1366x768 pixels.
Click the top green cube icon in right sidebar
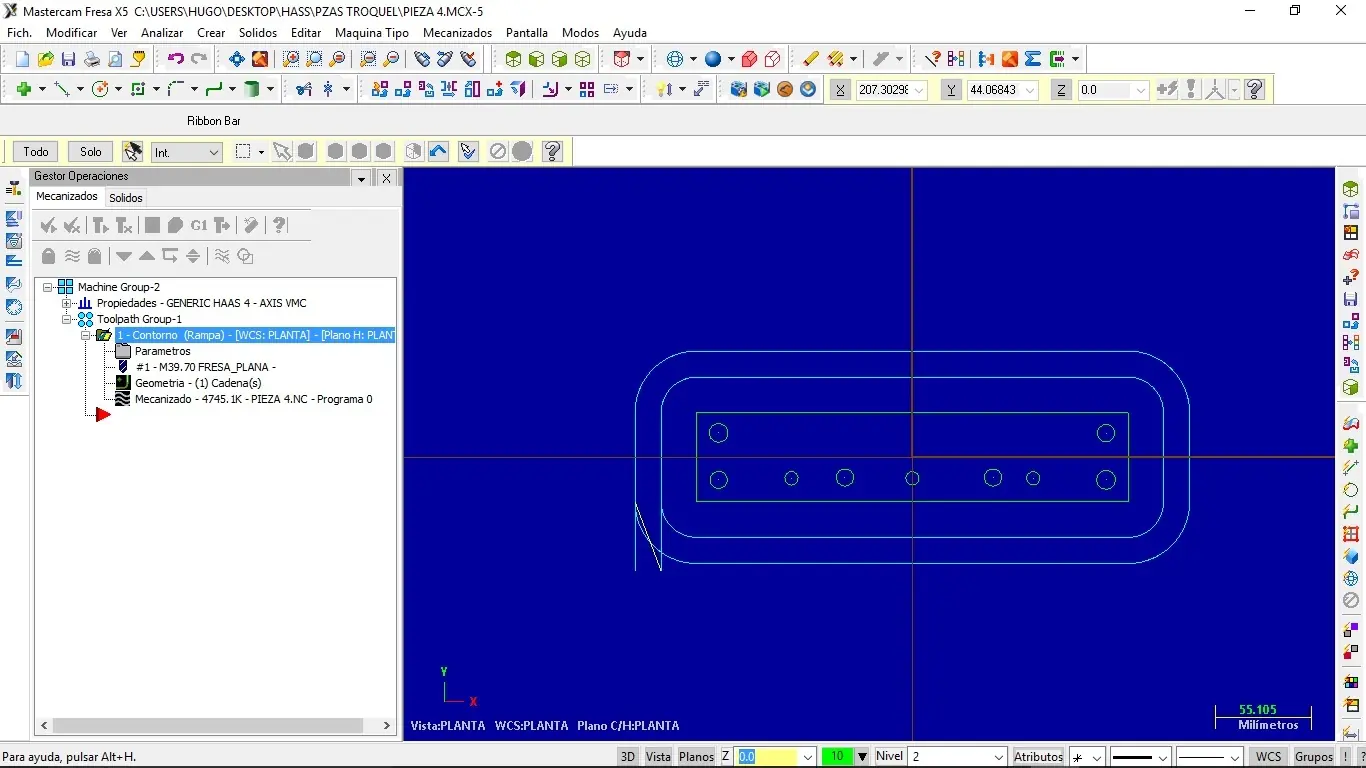(x=1351, y=189)
